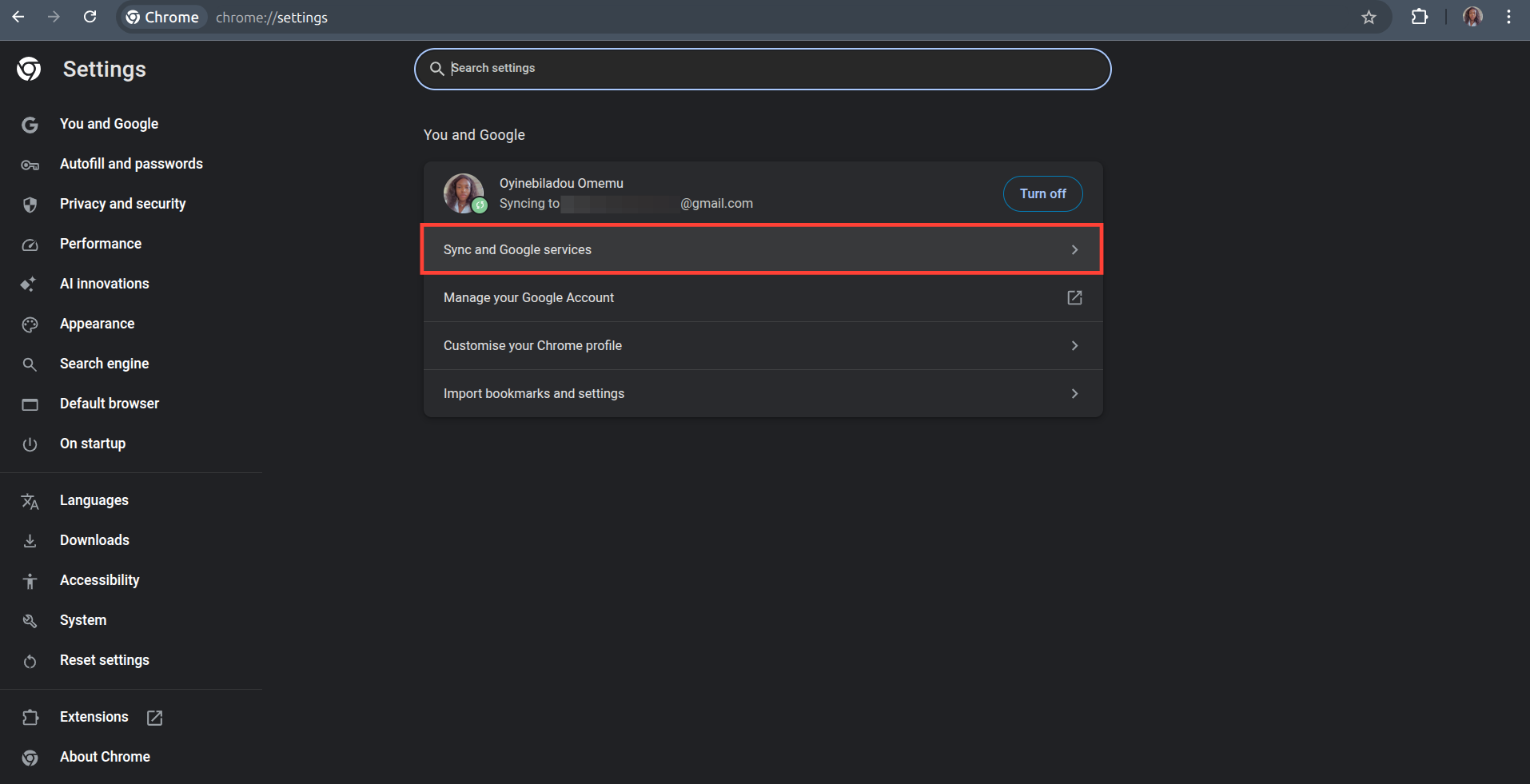Open Accessibility via its person icon

(30, 581)
